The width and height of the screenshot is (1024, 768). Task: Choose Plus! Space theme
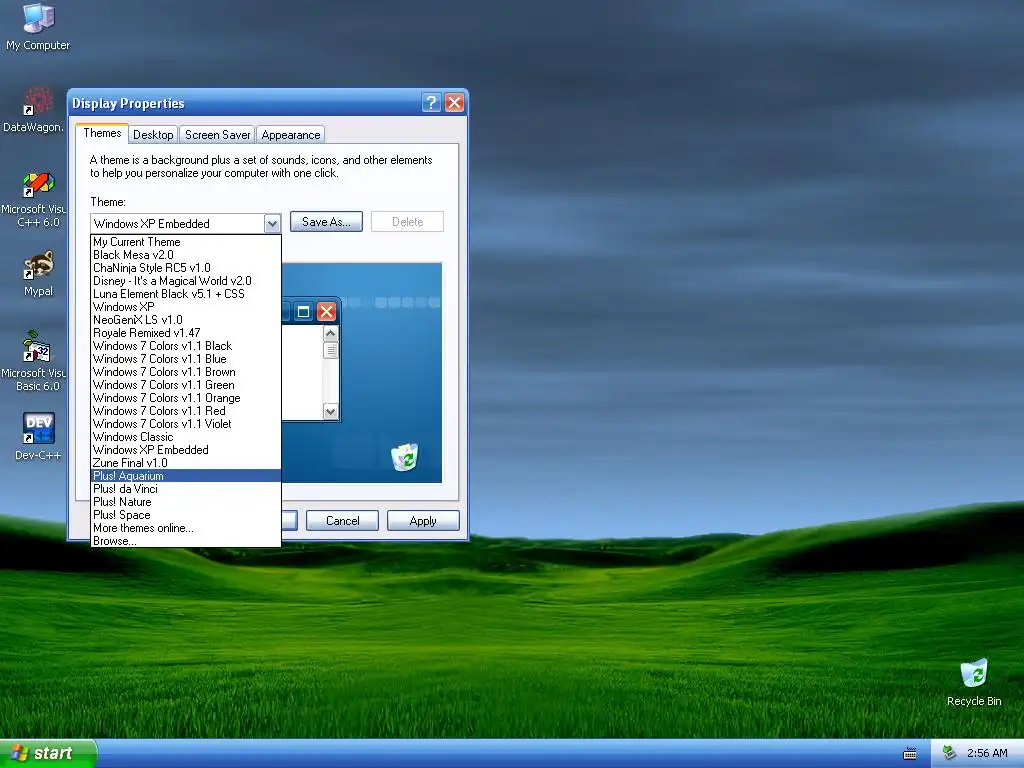tap(185, 515)
